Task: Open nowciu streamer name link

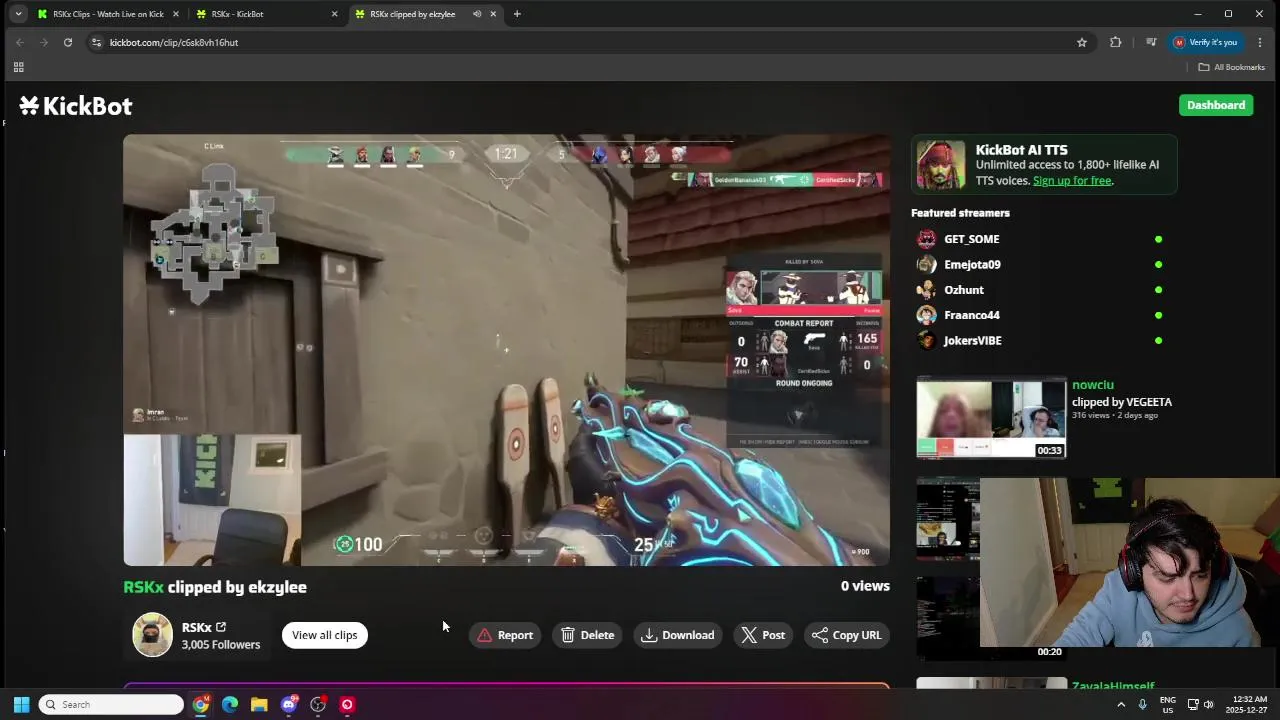Action: [x=1093, y=385]
